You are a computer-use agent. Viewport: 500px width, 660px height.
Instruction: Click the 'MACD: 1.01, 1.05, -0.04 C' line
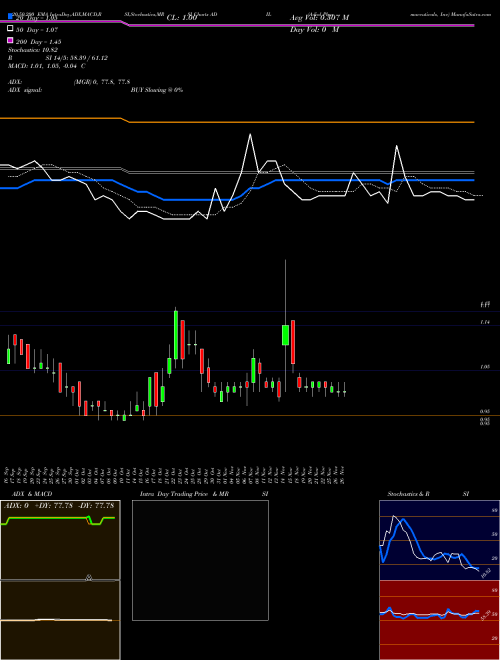[47, 66]
